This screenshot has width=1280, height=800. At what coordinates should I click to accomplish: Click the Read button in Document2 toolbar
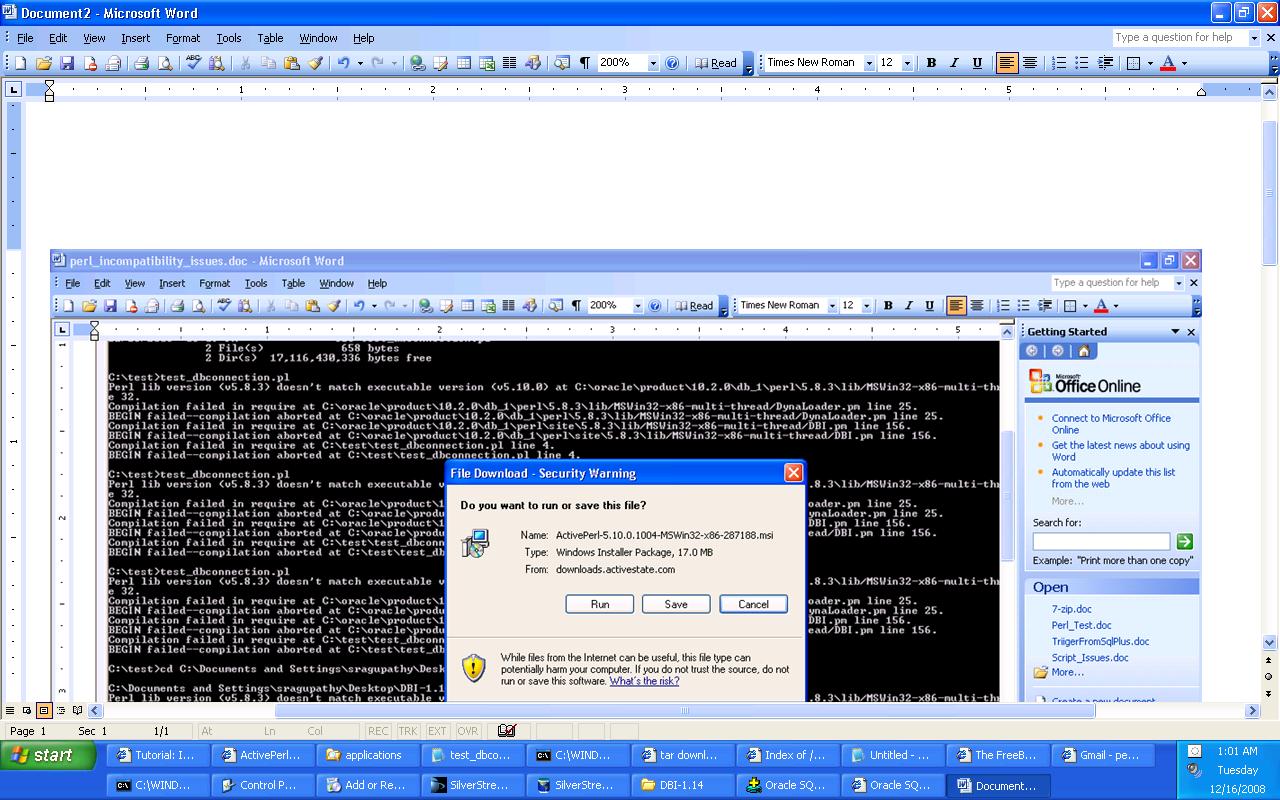pyautogui.click(x=716, y=63)
